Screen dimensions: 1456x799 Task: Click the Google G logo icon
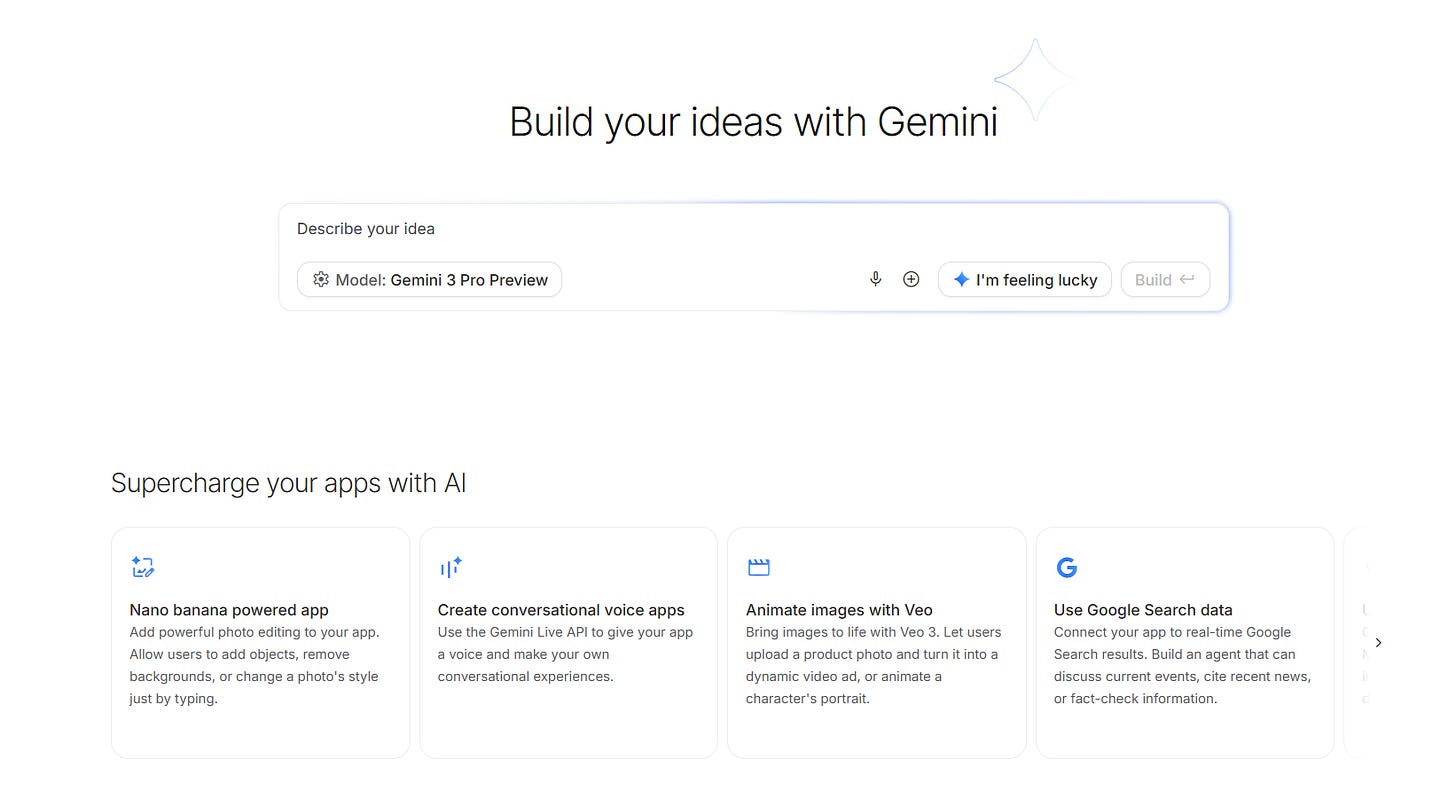coord(1067,568)
